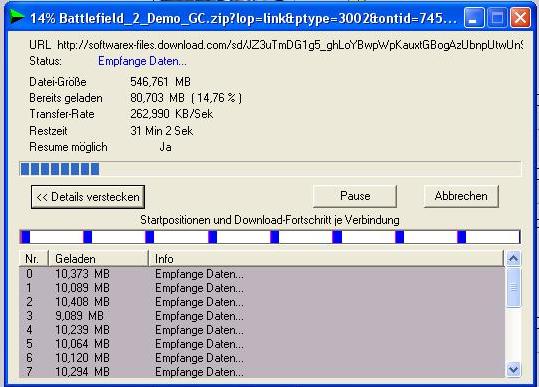The height and width of the screenshot is (387, 539).
Task: Maximize the download window
Action: [497, 18]
